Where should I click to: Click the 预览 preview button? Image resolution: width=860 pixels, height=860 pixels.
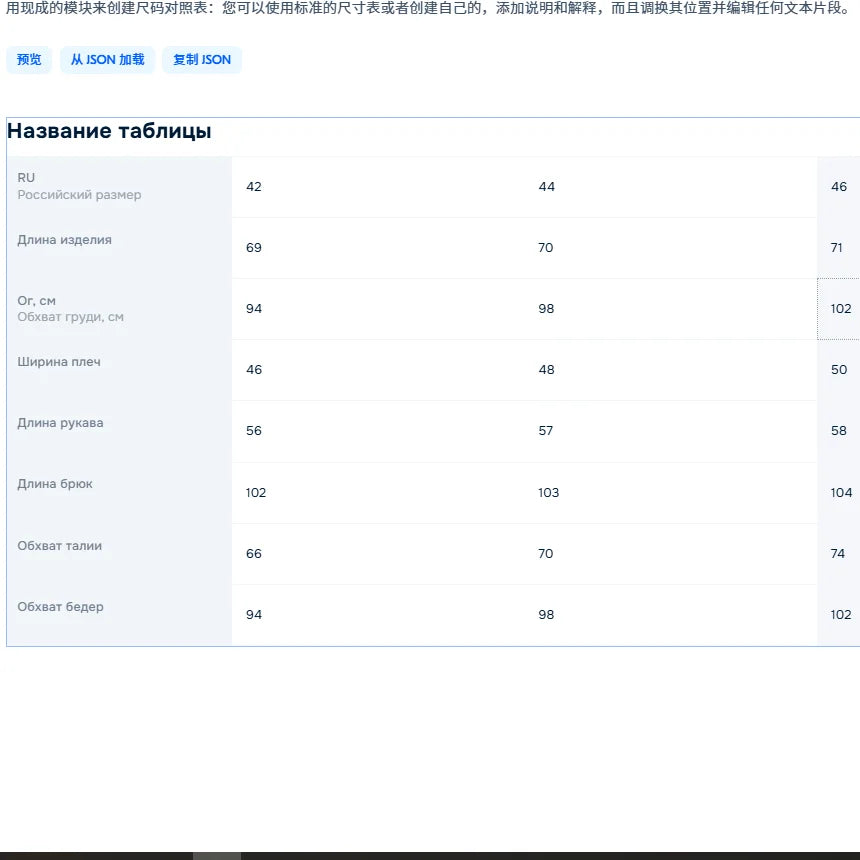(x=29, y=60)
